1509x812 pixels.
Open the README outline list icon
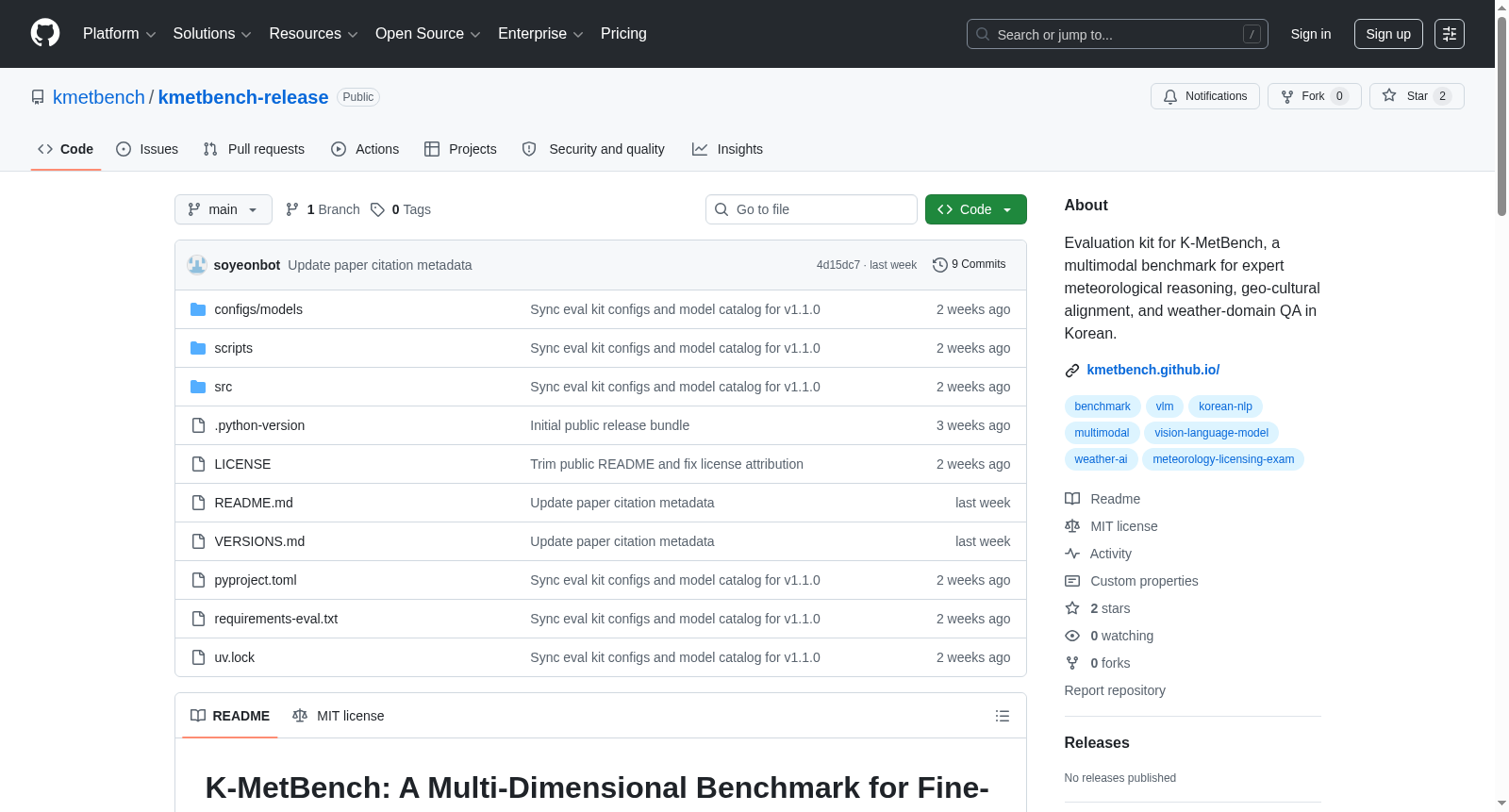[x=1003, y=716]
